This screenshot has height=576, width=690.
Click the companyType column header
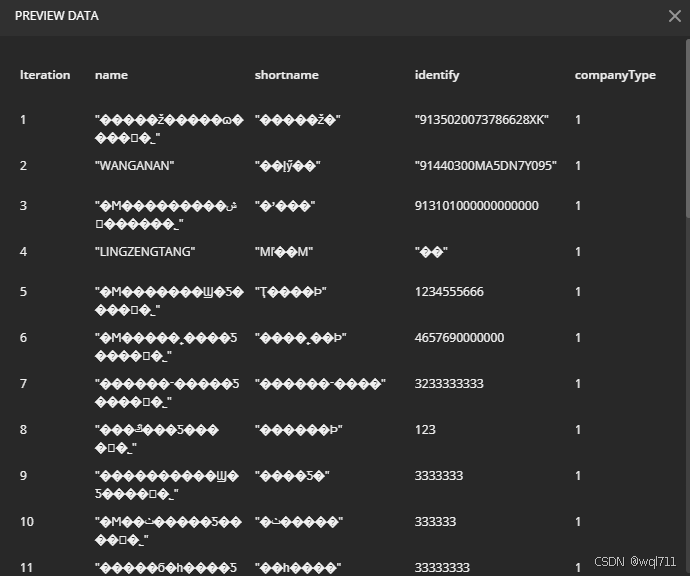tap(615, 75)
